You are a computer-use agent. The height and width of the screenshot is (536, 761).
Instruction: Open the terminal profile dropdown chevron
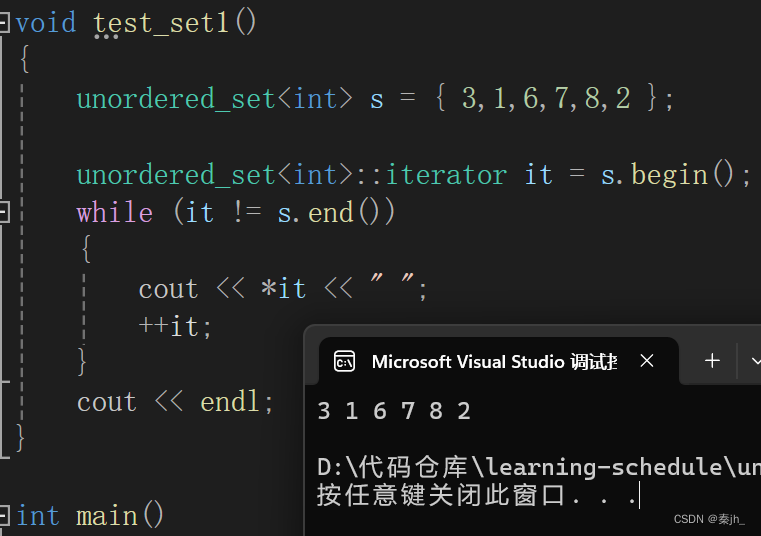tap(753, 361)
